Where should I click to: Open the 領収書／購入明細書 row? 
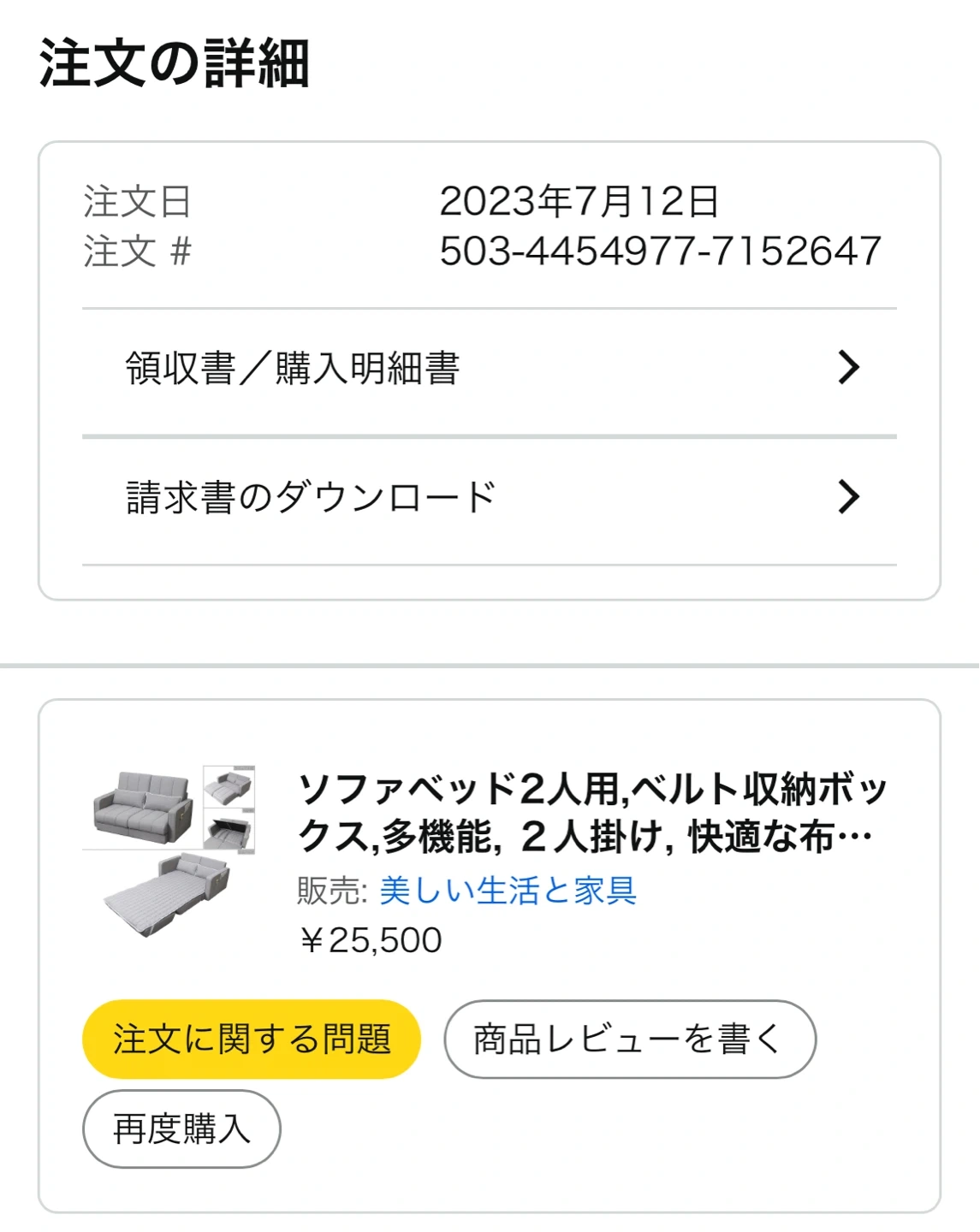point(293,369)
